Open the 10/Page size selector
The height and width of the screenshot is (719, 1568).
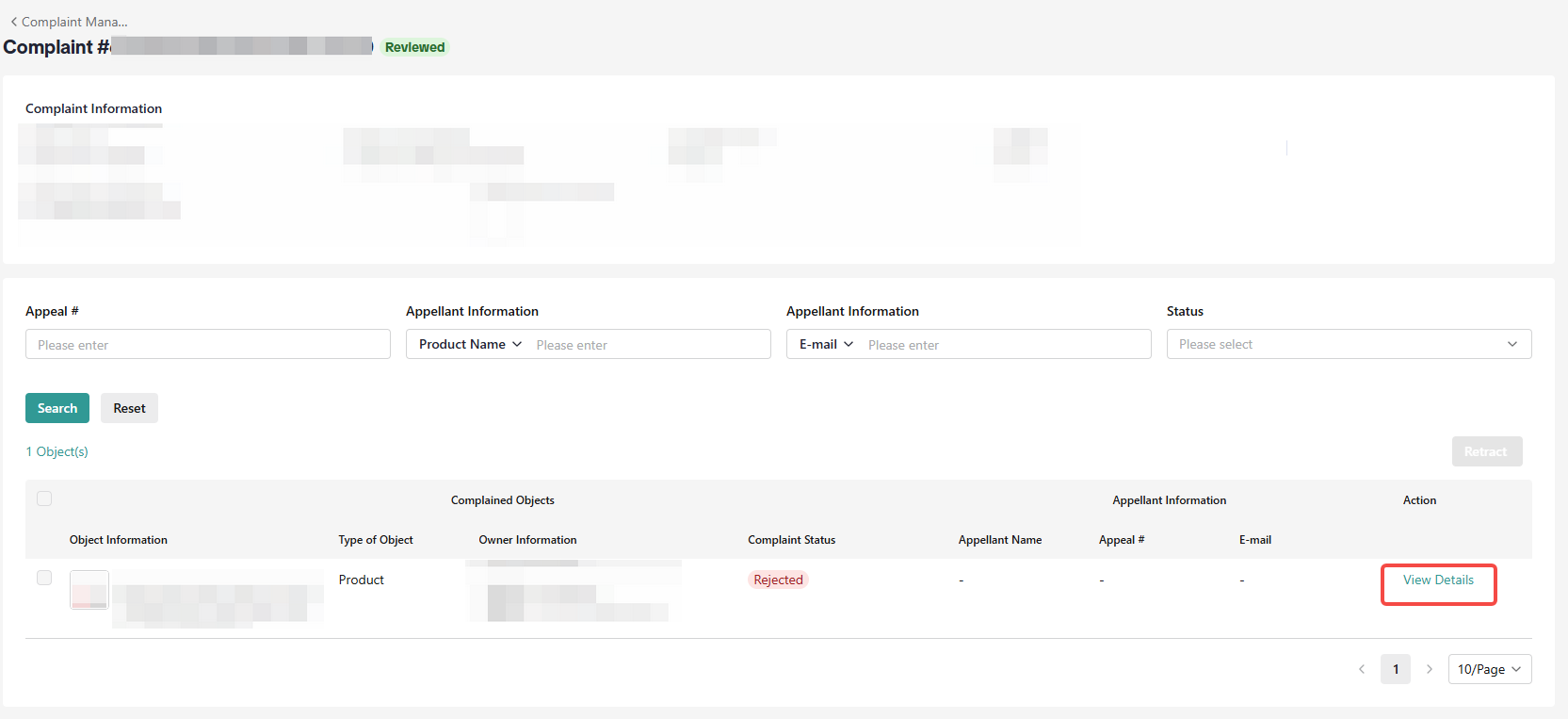[x=1490, y=669]
